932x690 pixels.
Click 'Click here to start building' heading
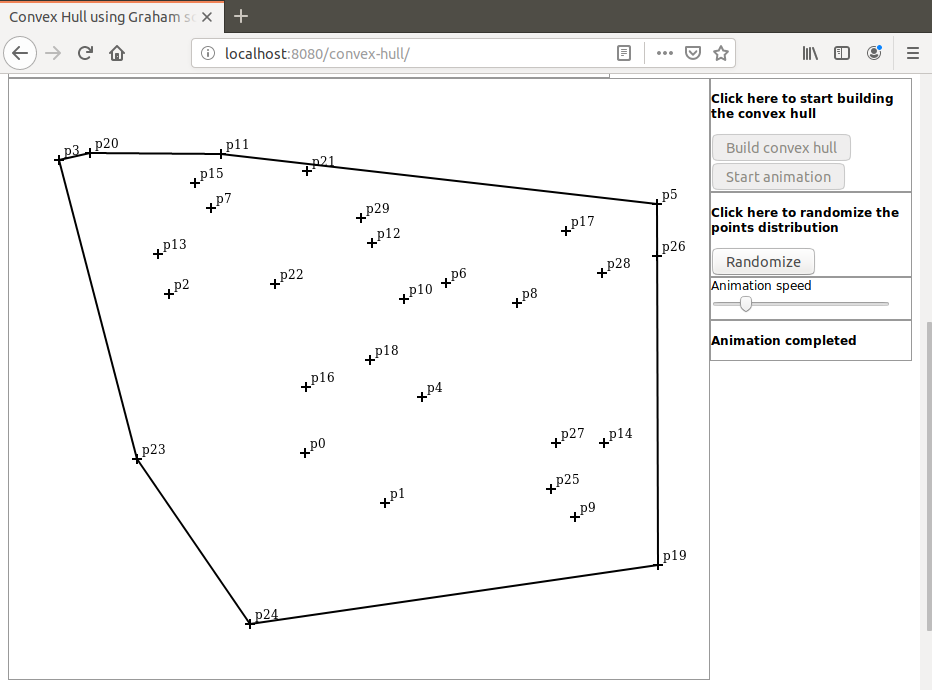tap(802, 106)
